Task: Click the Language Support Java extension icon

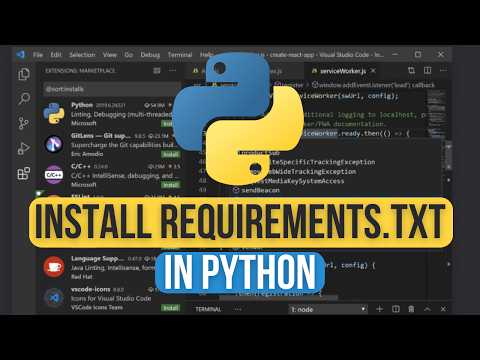Action: (54, 267)
